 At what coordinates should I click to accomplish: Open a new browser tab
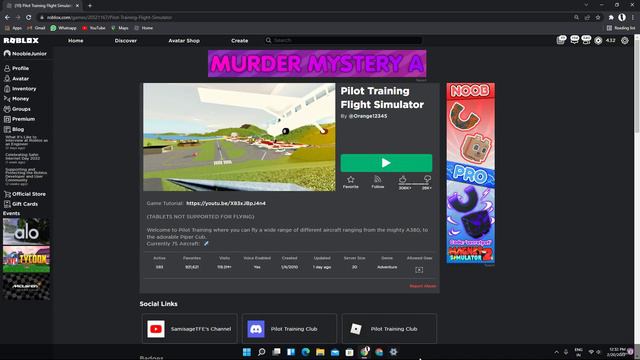(x=90, y=6)
